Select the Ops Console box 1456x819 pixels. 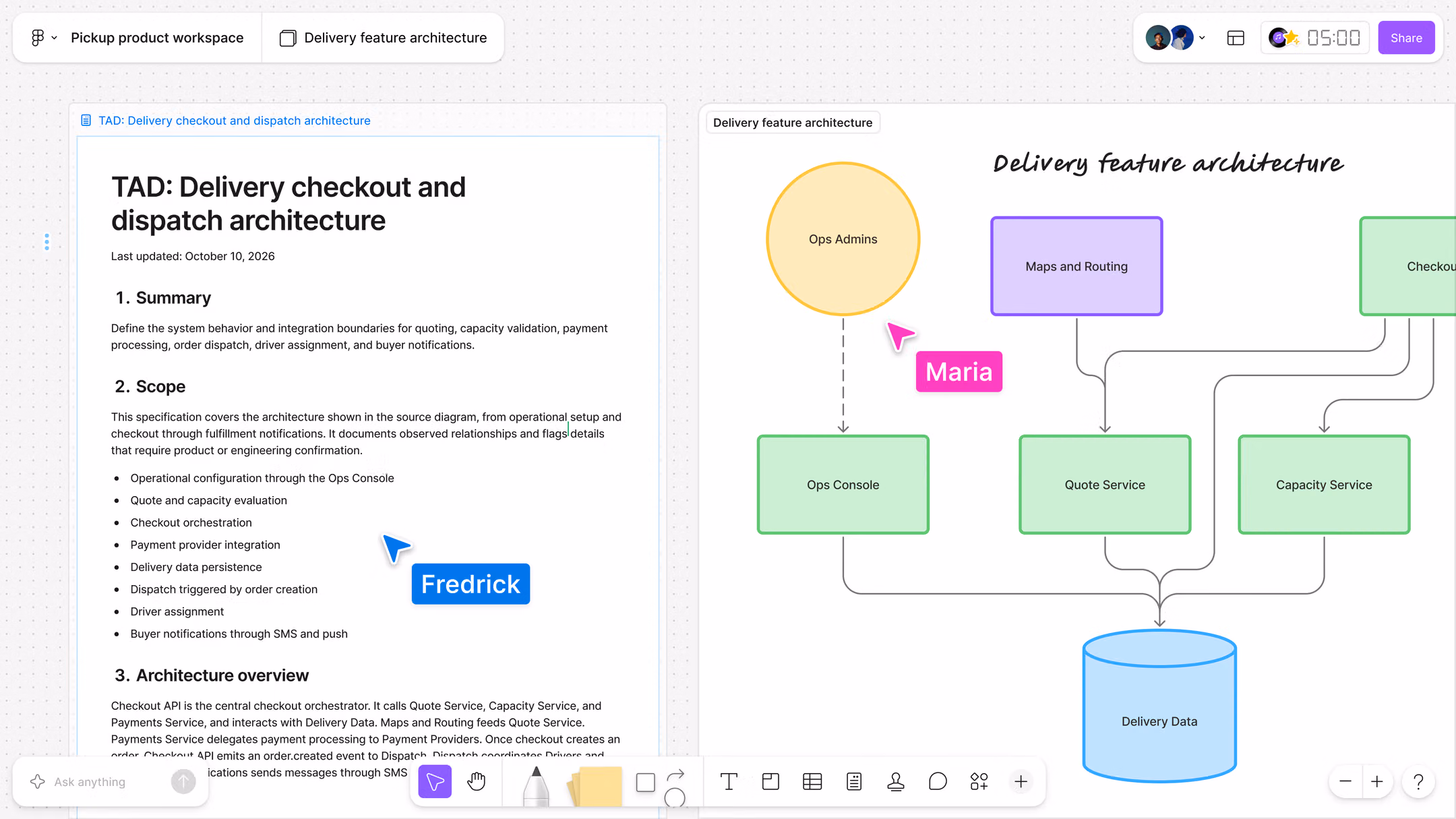pyautogui.click(x=843, y=485)
